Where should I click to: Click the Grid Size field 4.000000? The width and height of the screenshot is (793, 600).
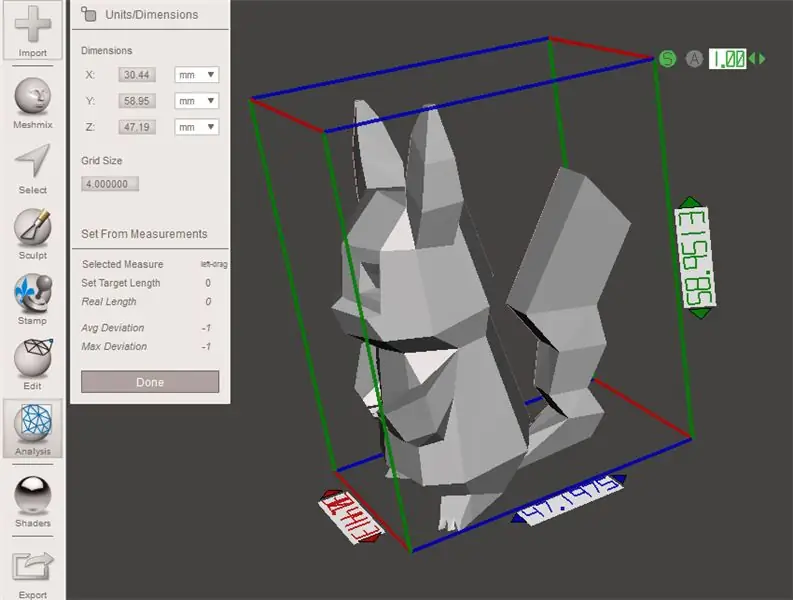(110, 184)
